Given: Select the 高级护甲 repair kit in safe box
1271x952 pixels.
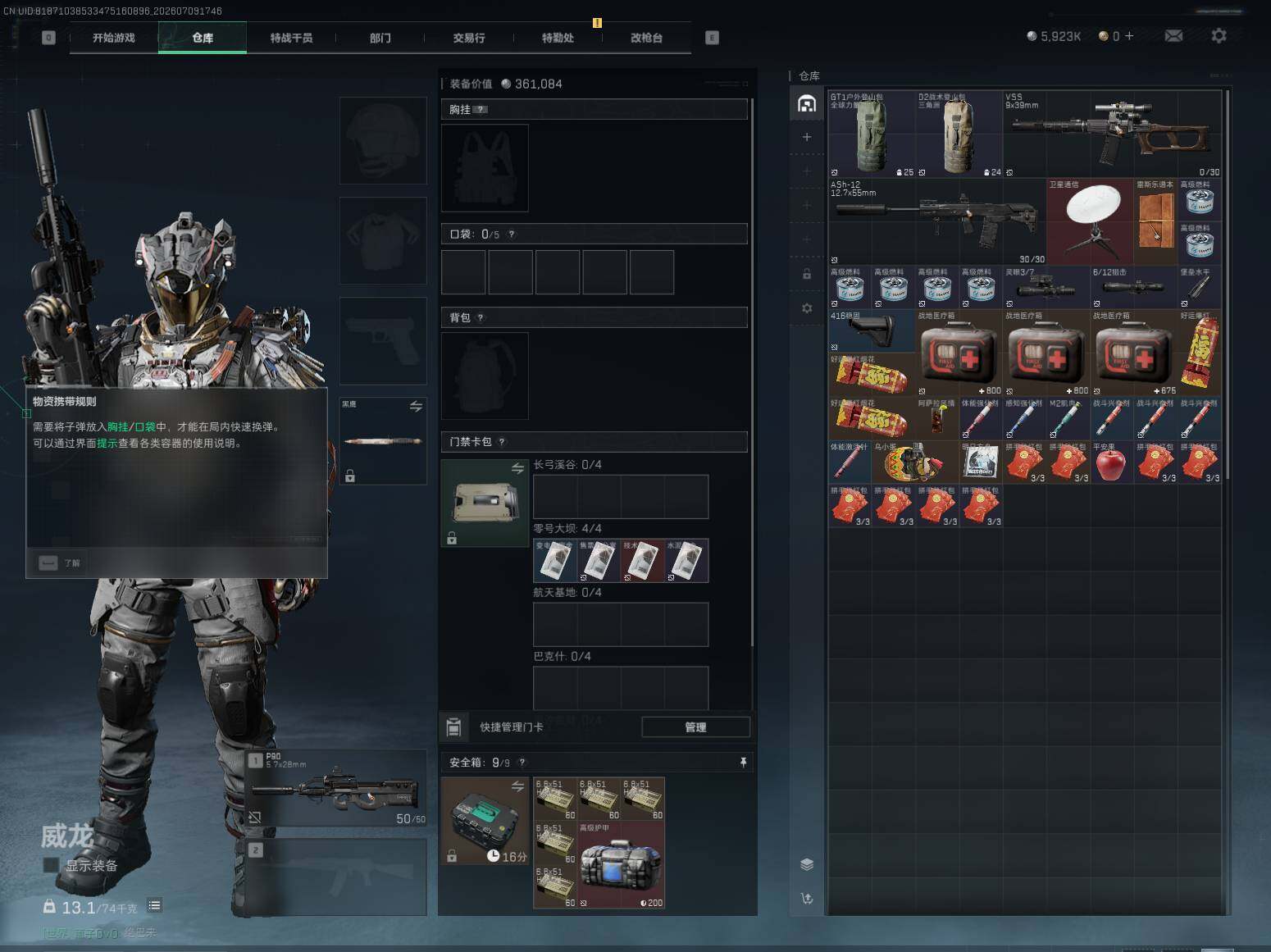Looking at the screenshot, I should [x=621, y=865].
